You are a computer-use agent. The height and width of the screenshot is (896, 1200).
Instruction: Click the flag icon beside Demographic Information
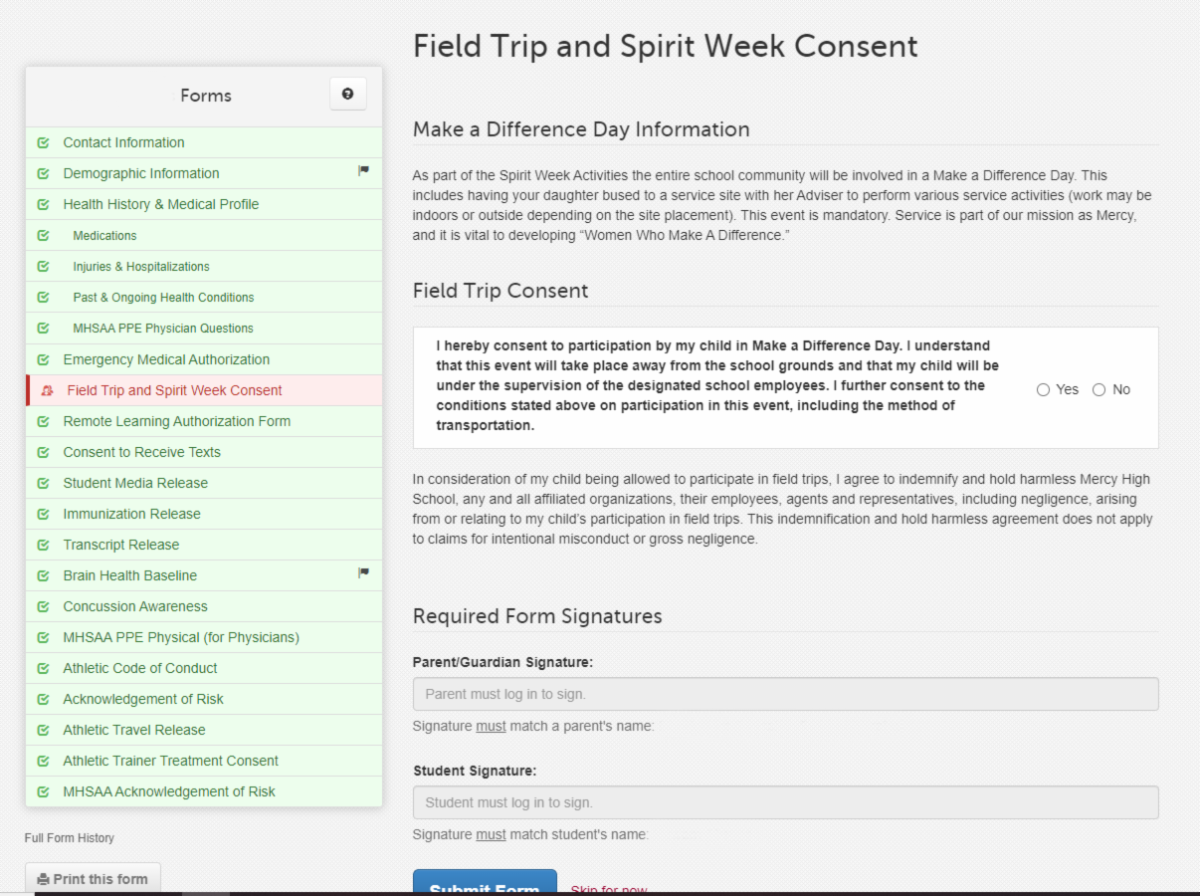tap(364, 172)
